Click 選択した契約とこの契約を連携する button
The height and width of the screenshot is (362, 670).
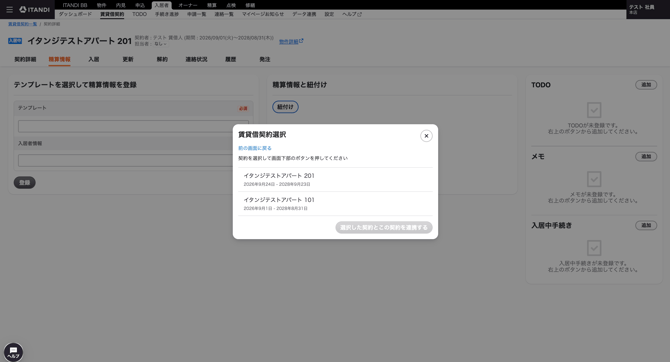pyautogui.click(x=384, y=227)
